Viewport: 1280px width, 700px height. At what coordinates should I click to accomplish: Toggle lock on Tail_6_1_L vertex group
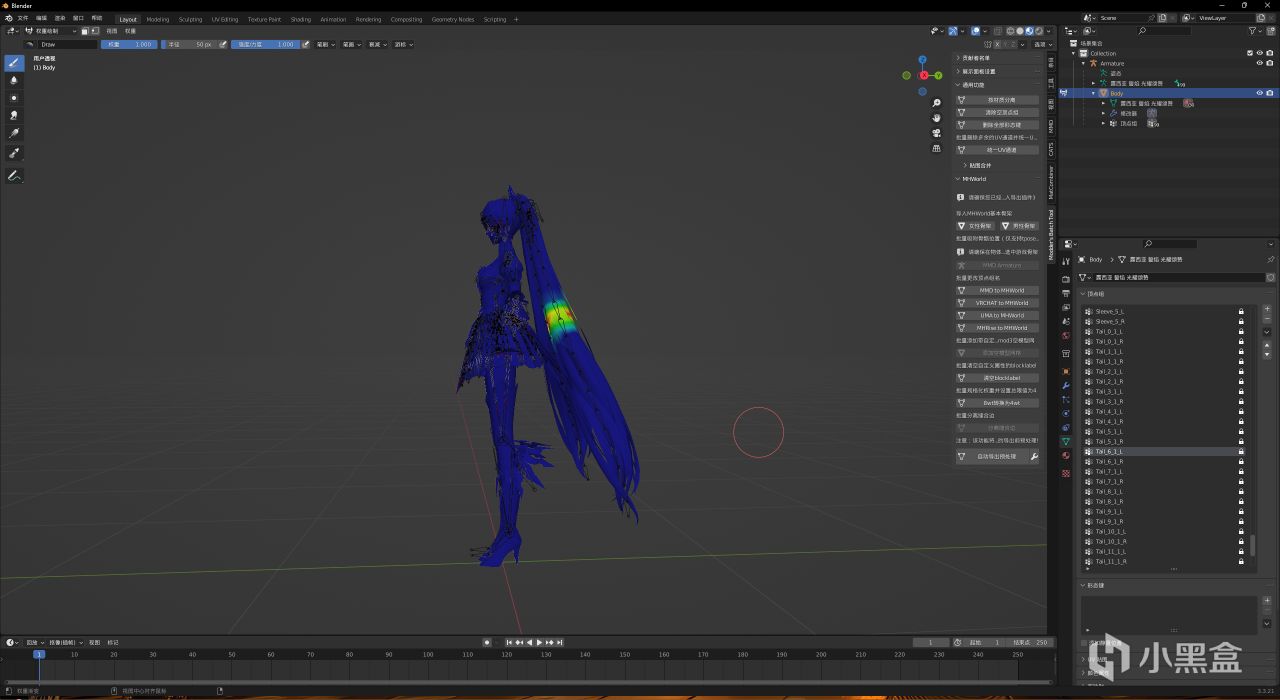pos(1241,452)
